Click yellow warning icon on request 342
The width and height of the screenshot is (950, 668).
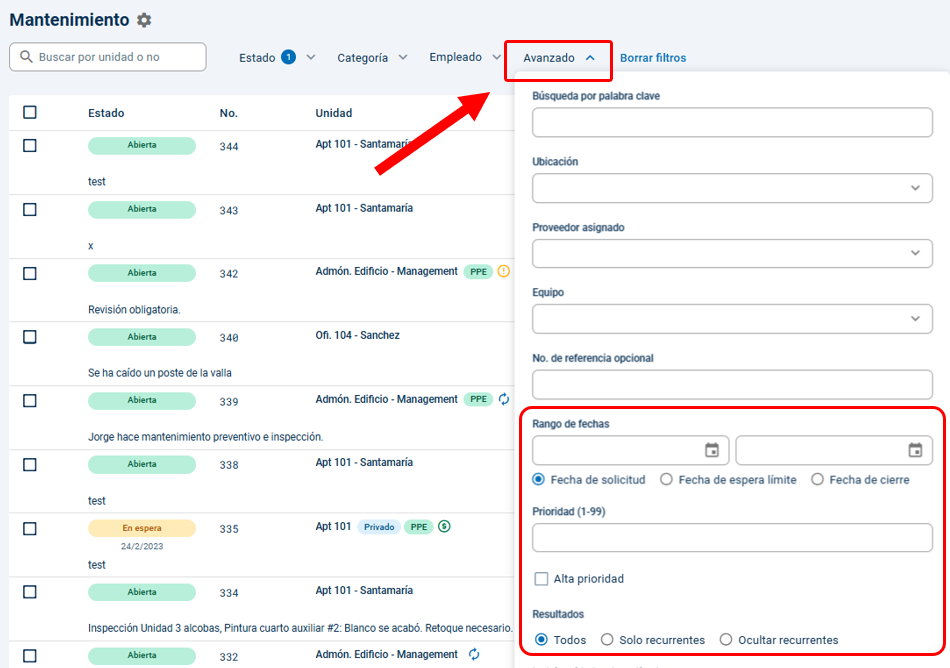[x=503, y=271]
